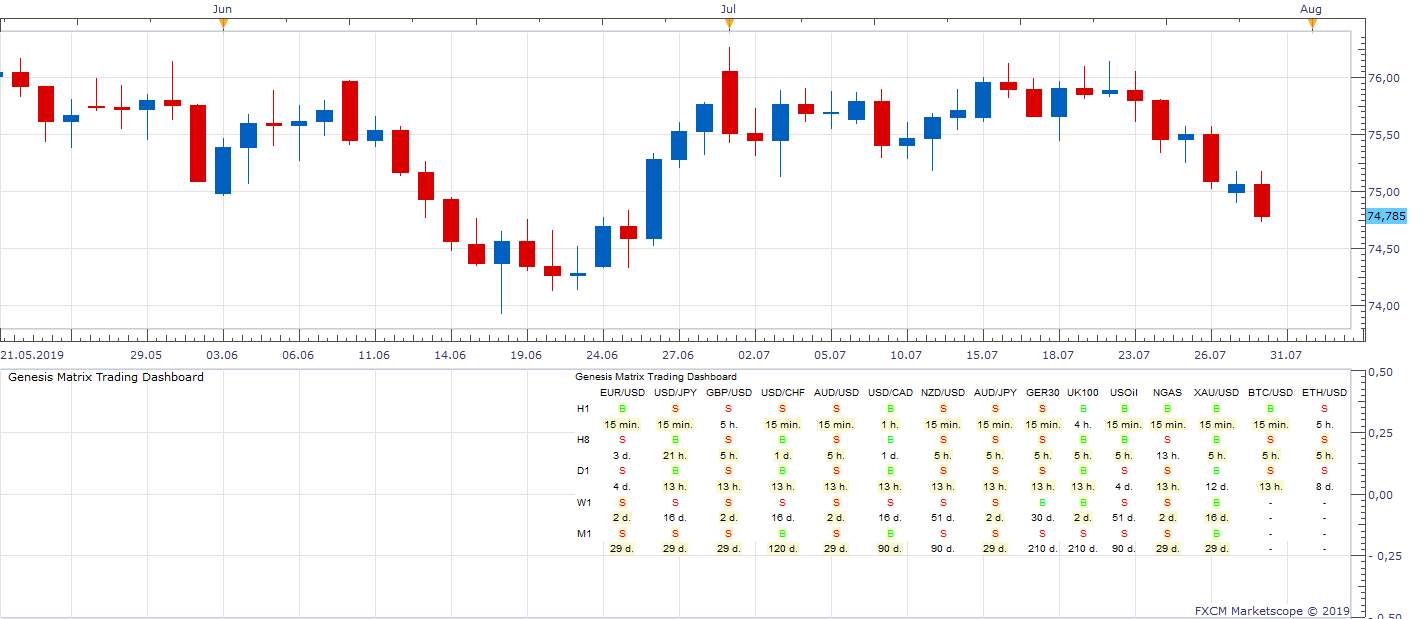Select the UK100 column header
This screenshot has height=619, width=1423.
(1083, 393)
